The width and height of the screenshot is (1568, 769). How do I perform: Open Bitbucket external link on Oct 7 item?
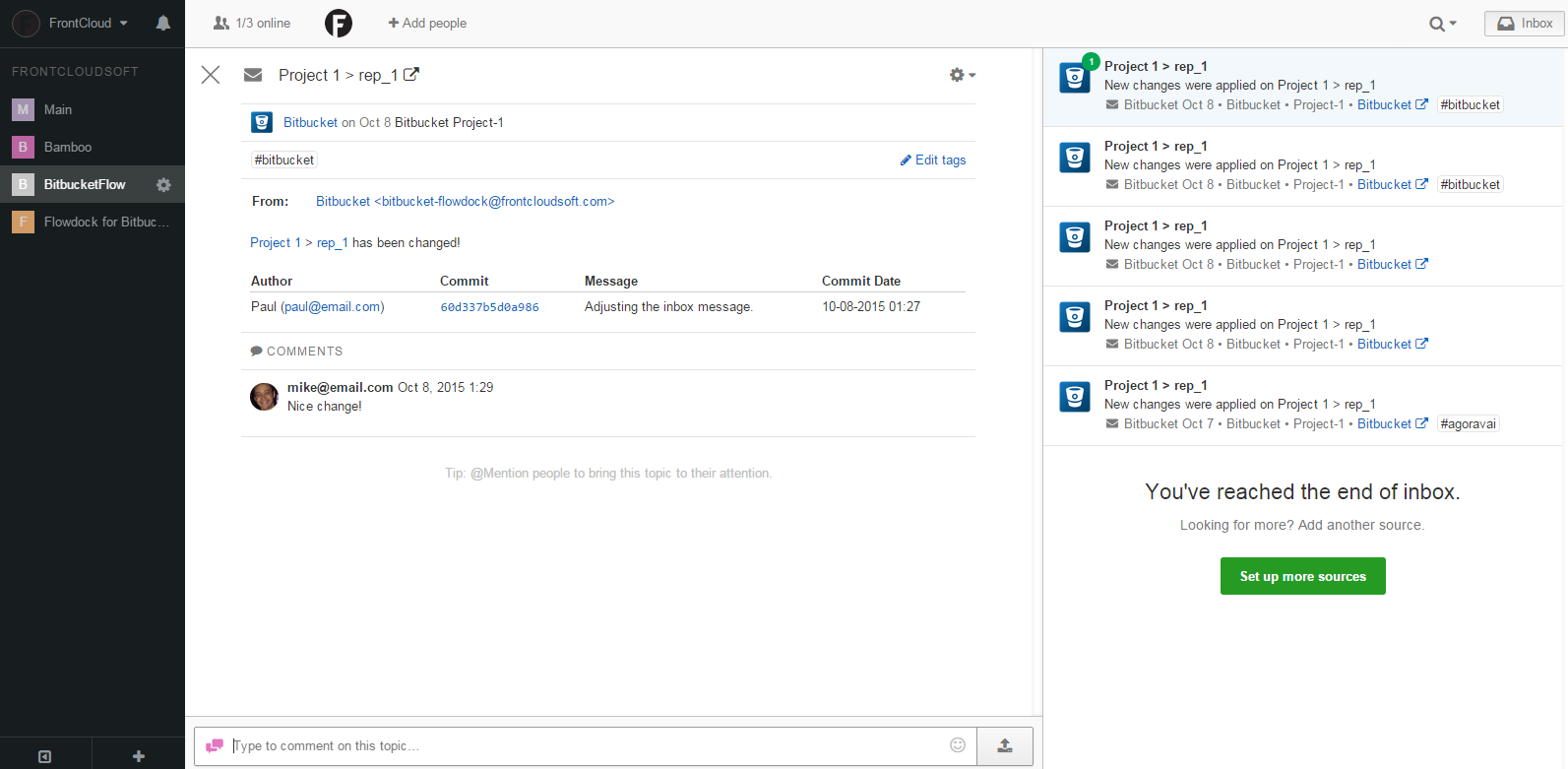coord(1393,423)
